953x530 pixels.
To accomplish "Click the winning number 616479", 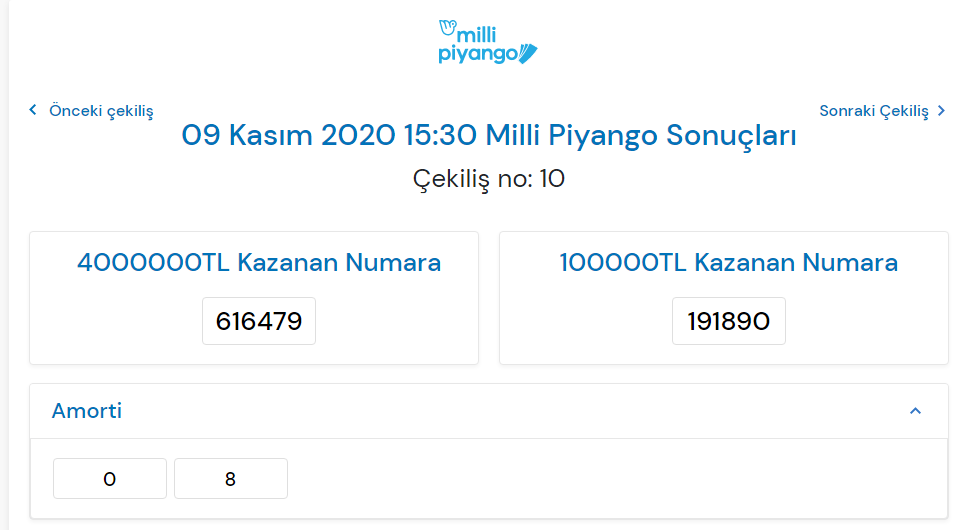I will [259, 321].
